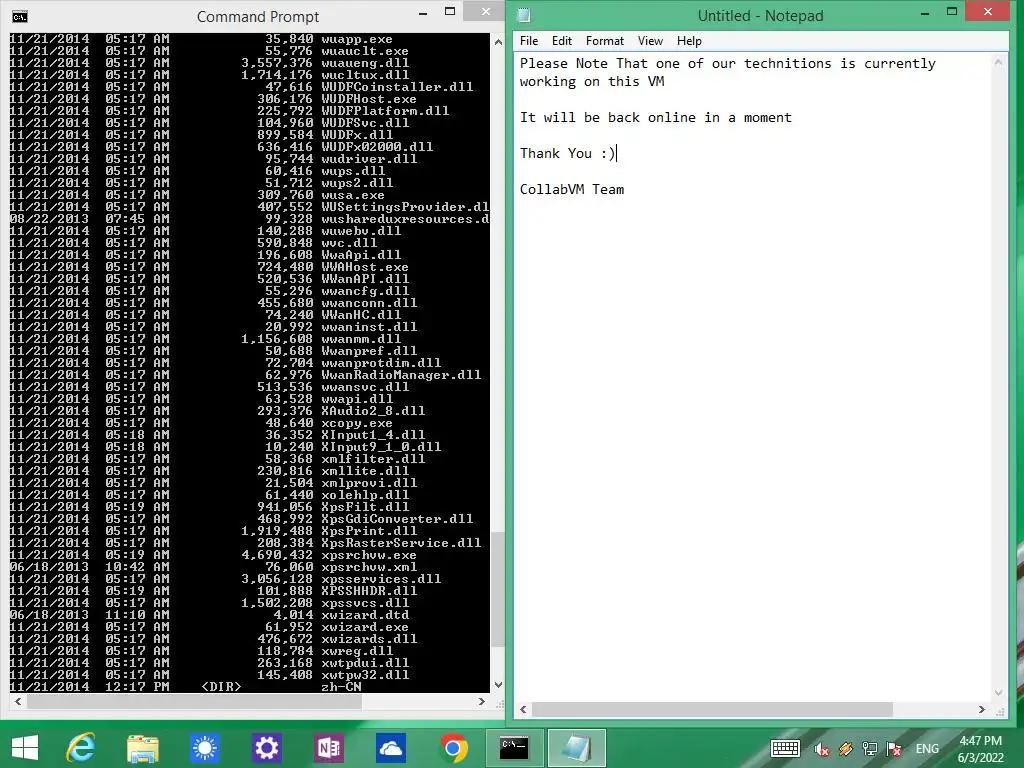Viewport: 1024px width, 768px height.
Task: Open the brightness sun app on taskbar
Action: pos(204,748)
